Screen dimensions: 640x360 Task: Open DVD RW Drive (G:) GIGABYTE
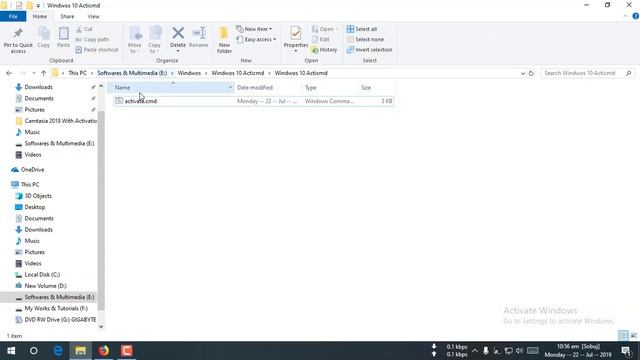click(60, 320)
